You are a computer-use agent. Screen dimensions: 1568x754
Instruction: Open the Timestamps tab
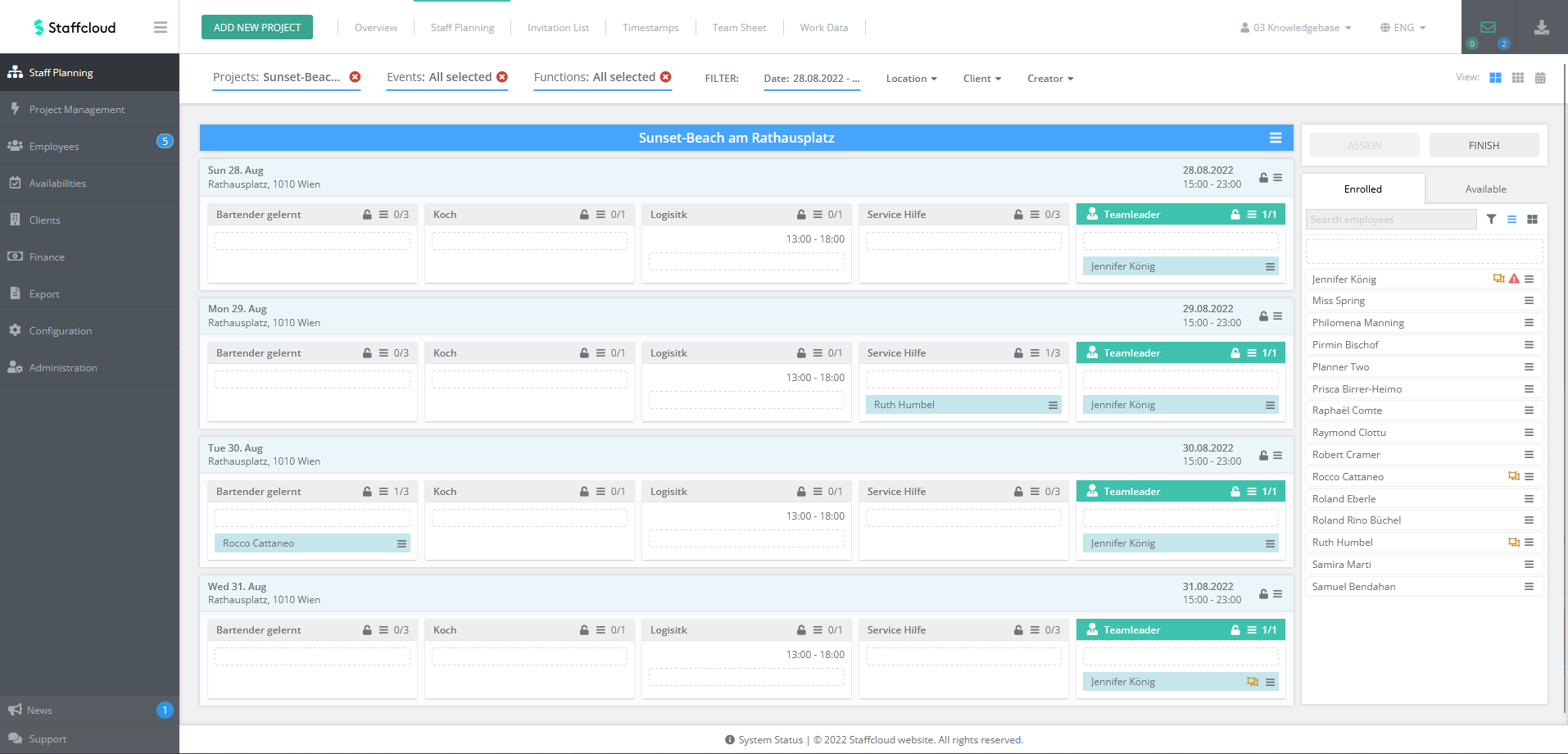pyautogui.click(x=650, y=27)
